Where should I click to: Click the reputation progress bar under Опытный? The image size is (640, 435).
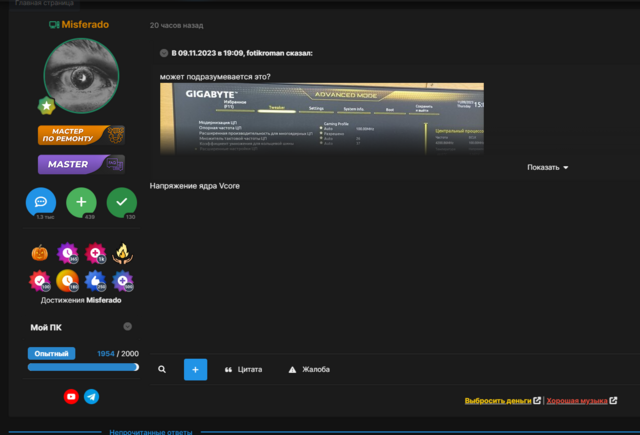coord(83,367)
